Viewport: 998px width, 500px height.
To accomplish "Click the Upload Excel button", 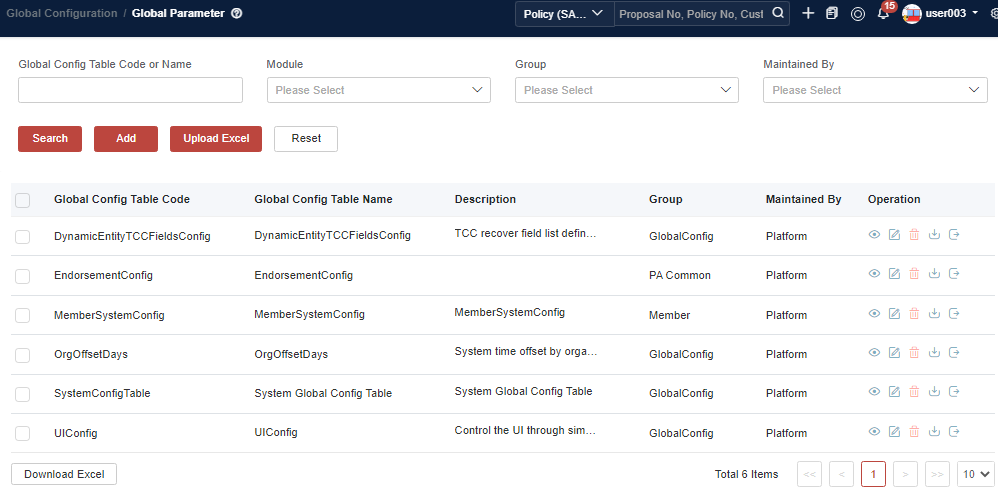I will click(x=216, y=139).
